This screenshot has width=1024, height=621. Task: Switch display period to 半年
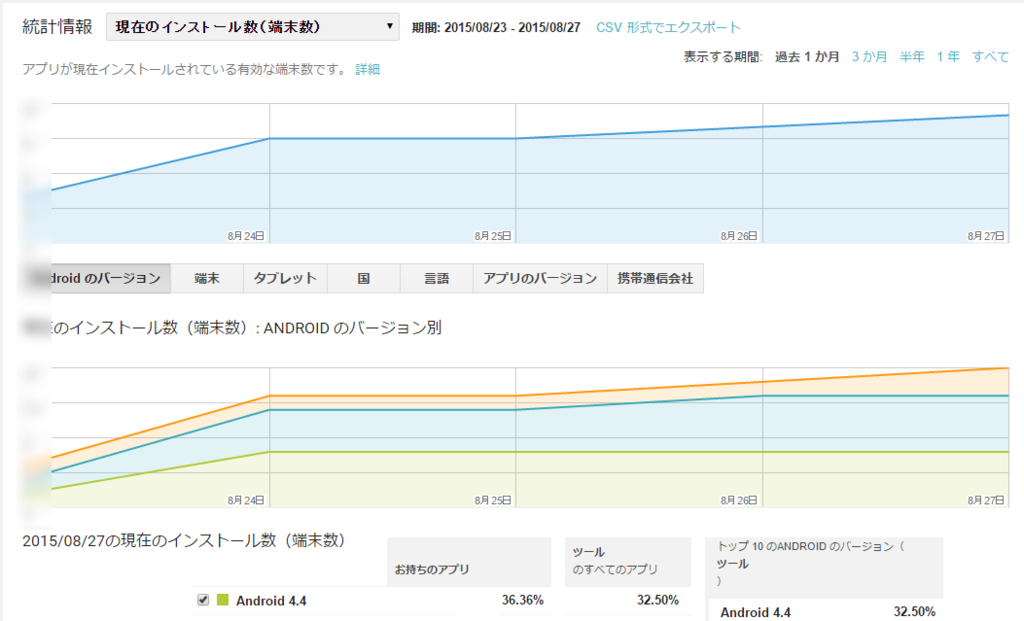point(913,58)
